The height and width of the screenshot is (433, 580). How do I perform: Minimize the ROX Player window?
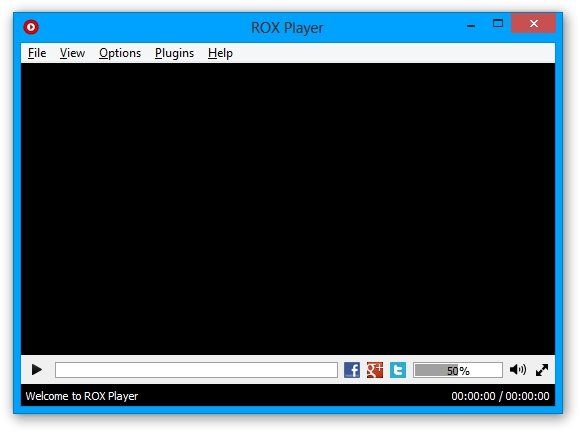pyautogui.click(x=471, y=24)
